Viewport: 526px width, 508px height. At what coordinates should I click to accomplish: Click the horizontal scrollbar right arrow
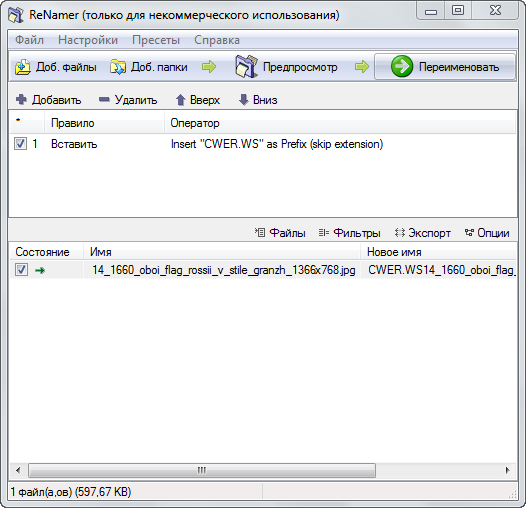point(508,470)
